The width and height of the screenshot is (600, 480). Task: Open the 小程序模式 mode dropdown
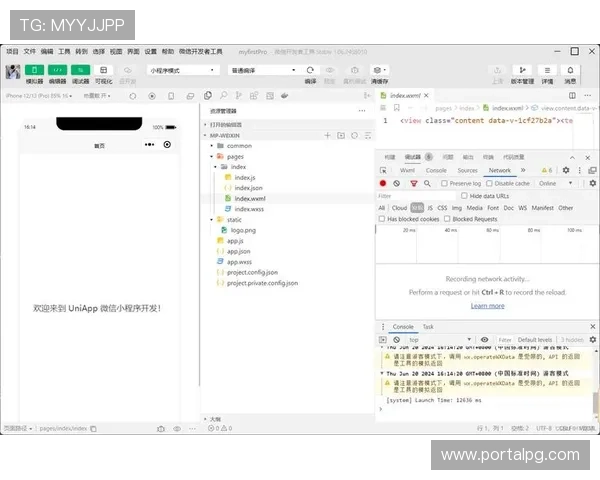click(183, 70)
